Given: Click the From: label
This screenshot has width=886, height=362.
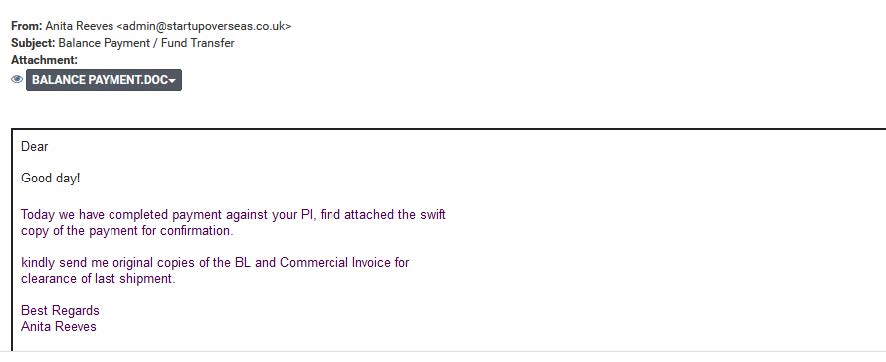Looking at the screenshot, I should pos(27,26).
